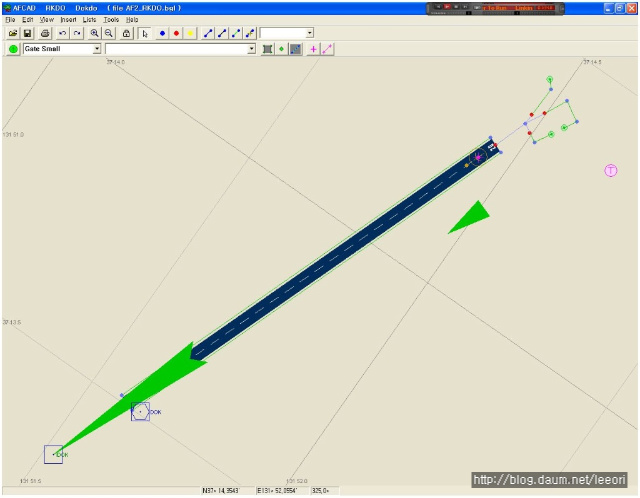The height and width of the screenshot is (498, 640).
Task: Choose the yellow node dot tool
Action: click(x=190, y=33)
